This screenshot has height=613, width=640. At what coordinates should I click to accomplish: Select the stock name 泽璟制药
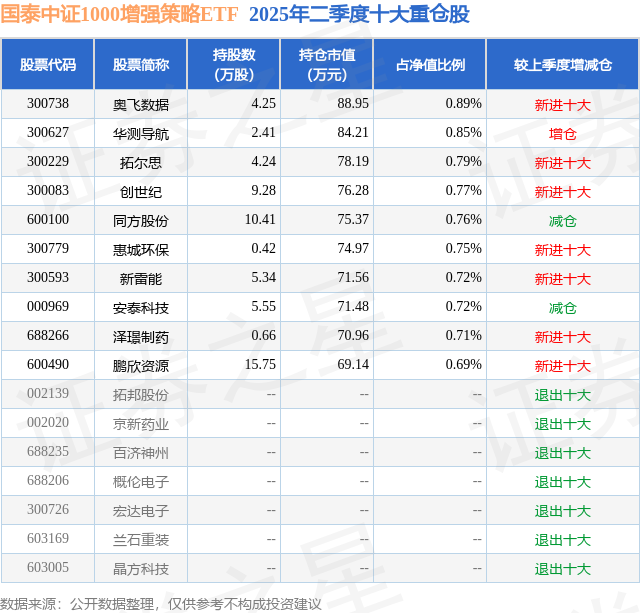pos(141,337)
